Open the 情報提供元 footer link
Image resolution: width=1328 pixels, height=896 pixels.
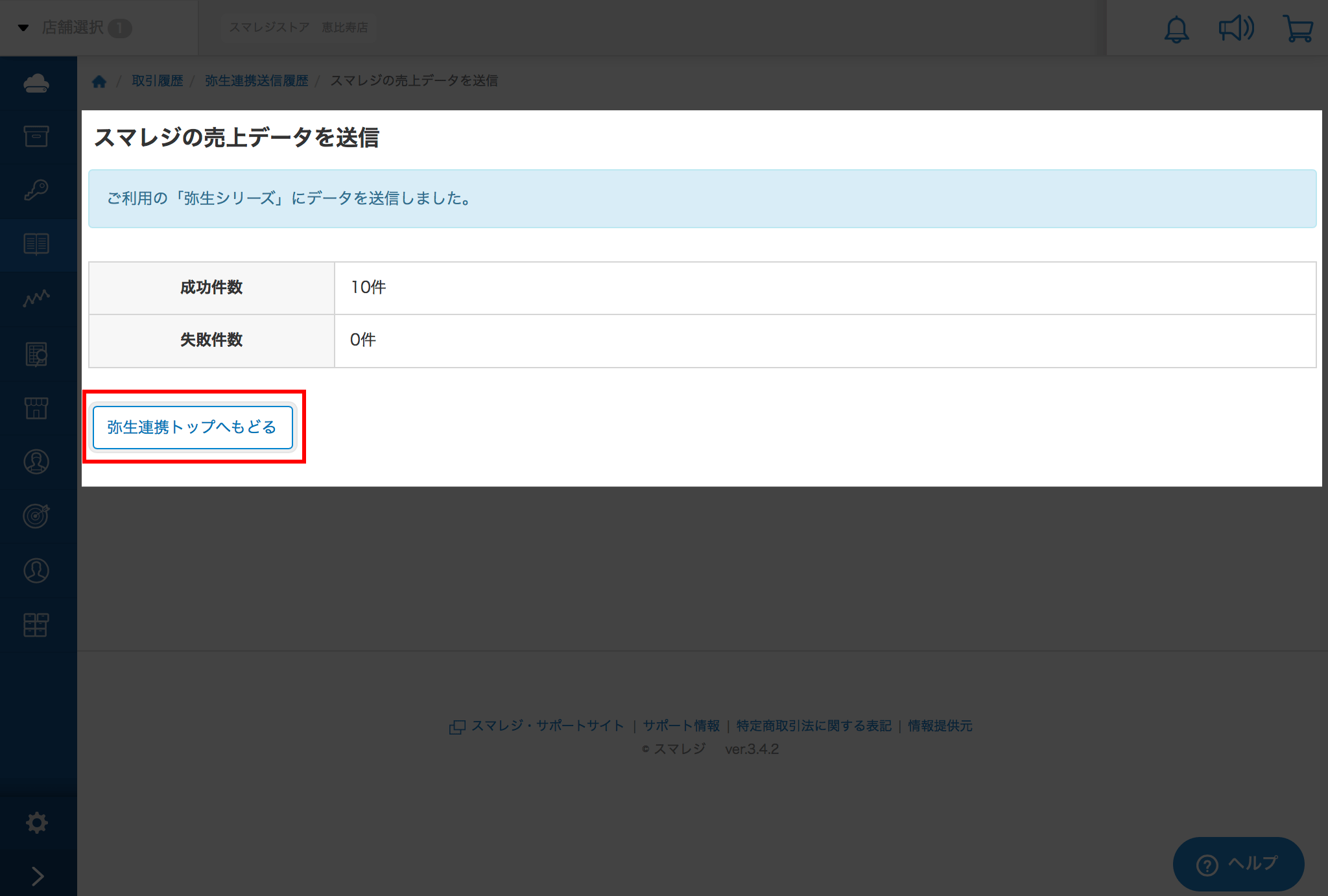pyautogui.click(x=940, y=725)
